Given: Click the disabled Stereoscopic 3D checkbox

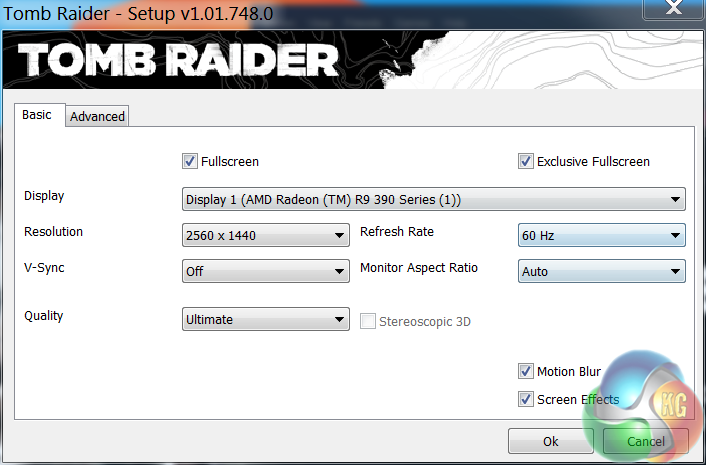Looking at the screenshot, I should (368, 321).
